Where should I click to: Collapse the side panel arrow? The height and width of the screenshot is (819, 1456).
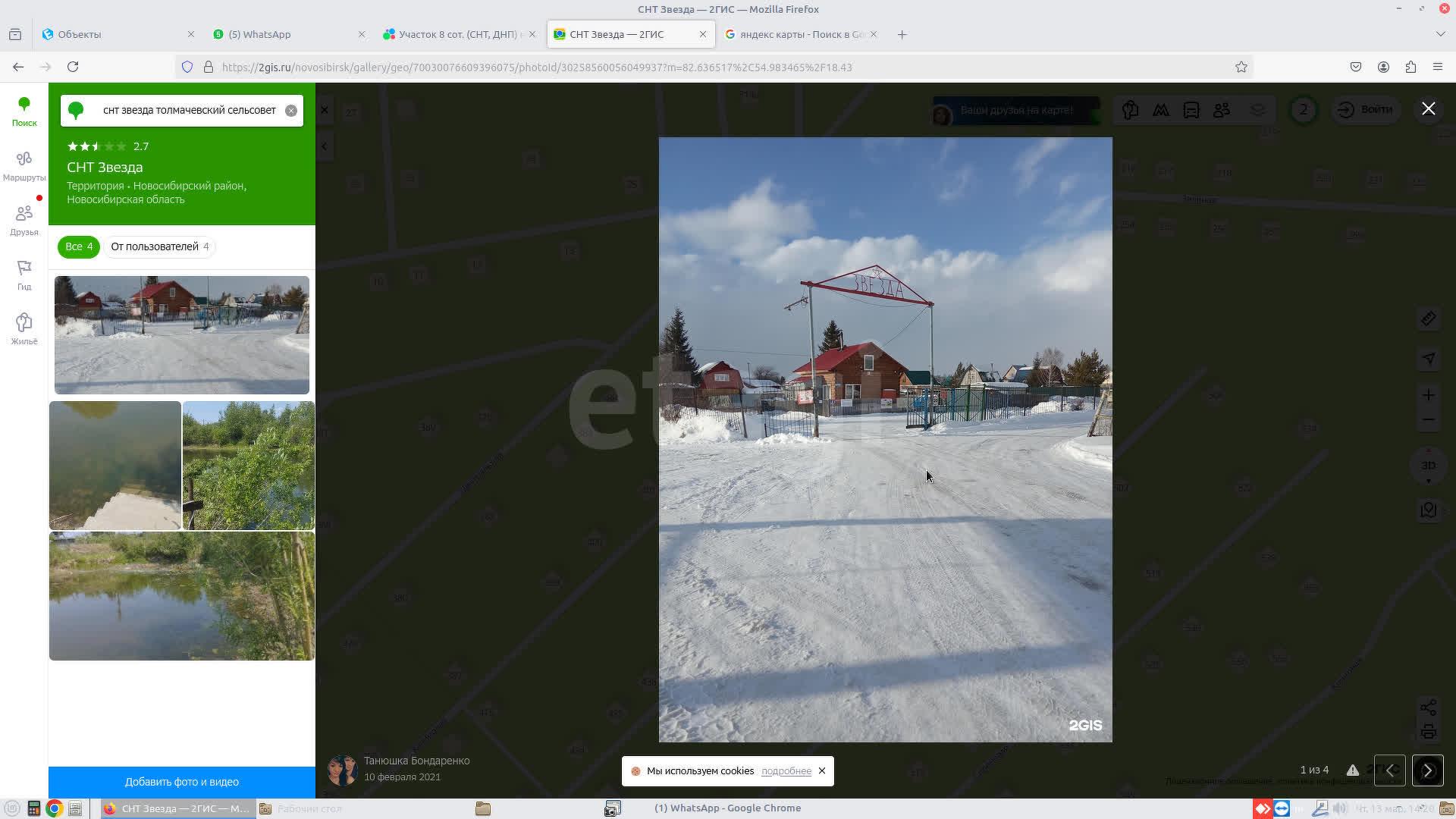325,146
